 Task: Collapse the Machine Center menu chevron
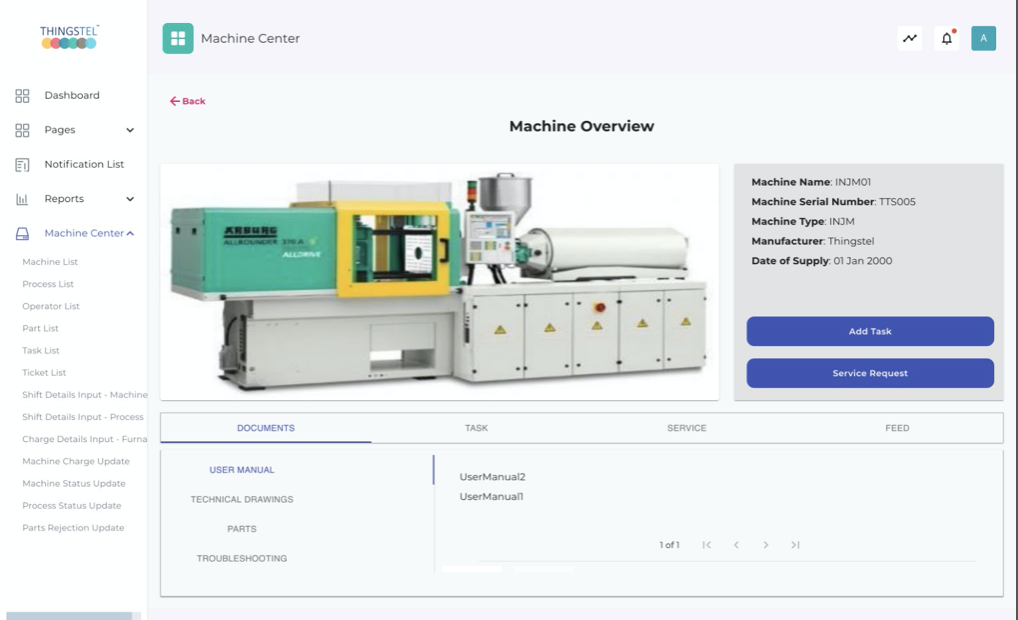point(130,233)
